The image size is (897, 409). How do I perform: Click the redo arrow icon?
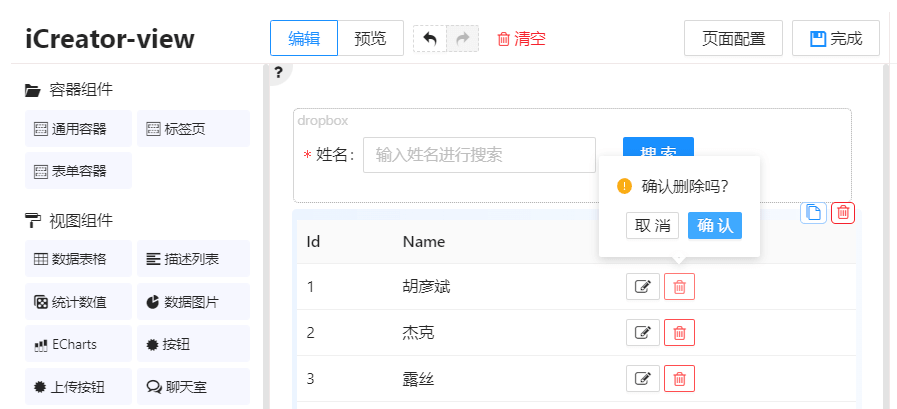[x=462, y=39]
